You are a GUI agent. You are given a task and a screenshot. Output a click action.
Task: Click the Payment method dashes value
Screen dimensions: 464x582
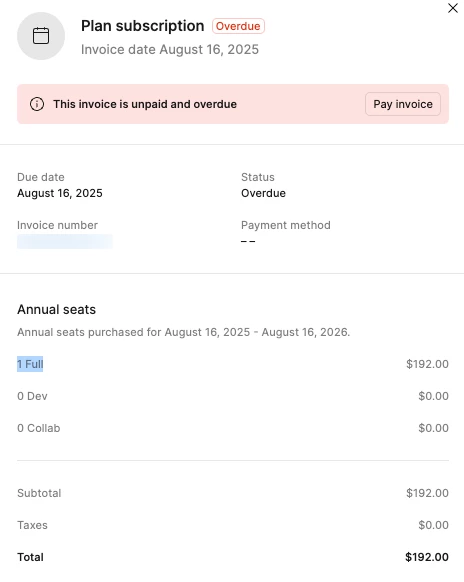pyautogui.click(x=248, y=241)
